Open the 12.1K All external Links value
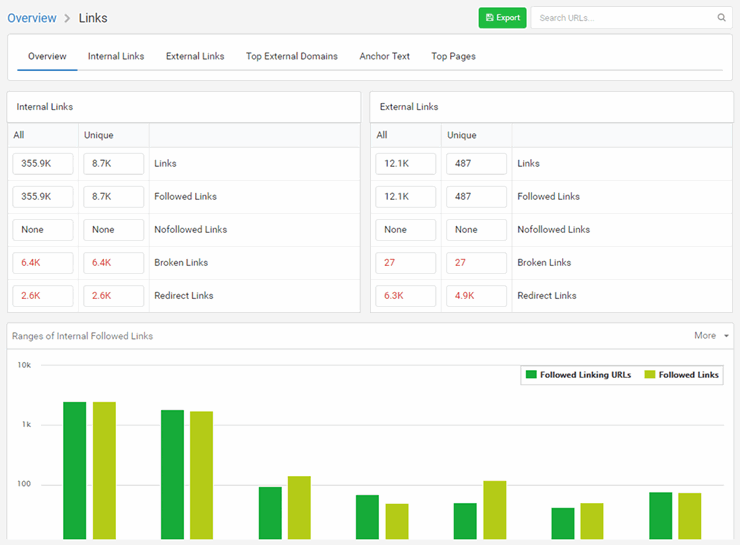This screenshot has width=740, height=545. tap(406, 164)
